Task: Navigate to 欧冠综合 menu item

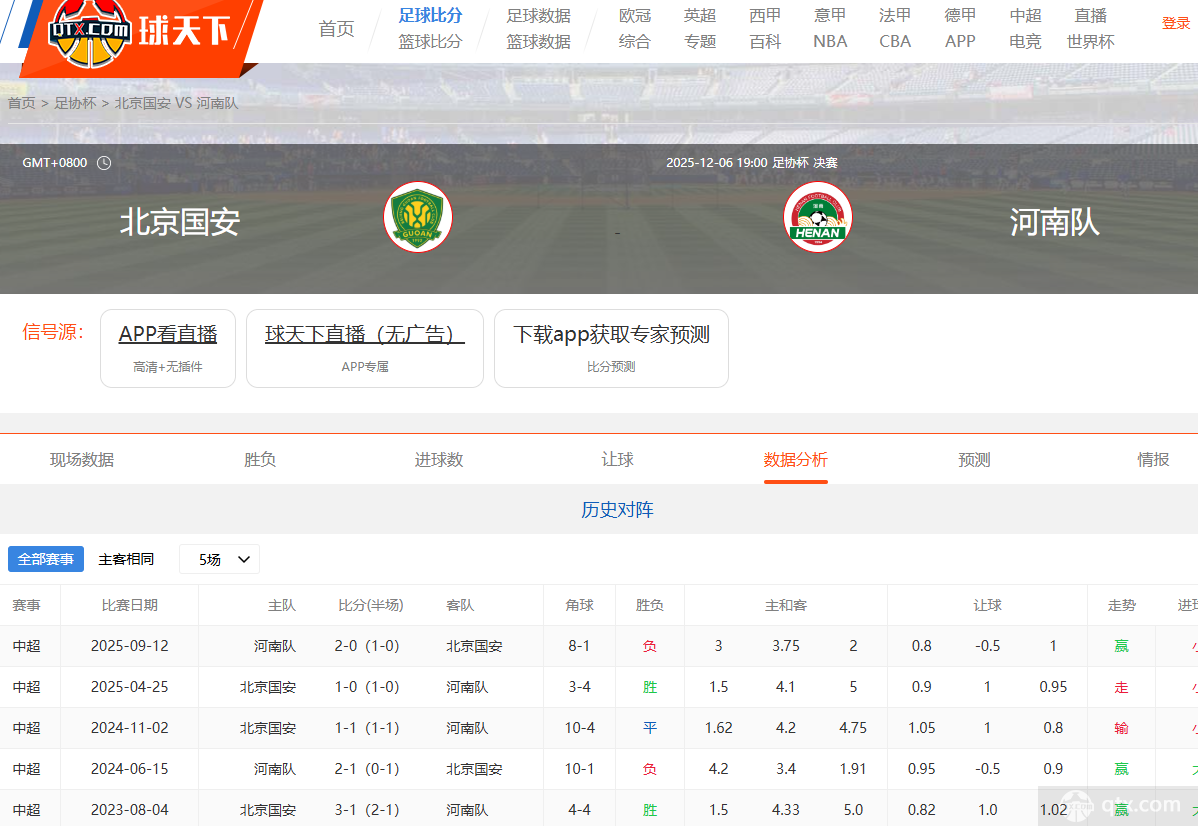Action: point(634,27)
